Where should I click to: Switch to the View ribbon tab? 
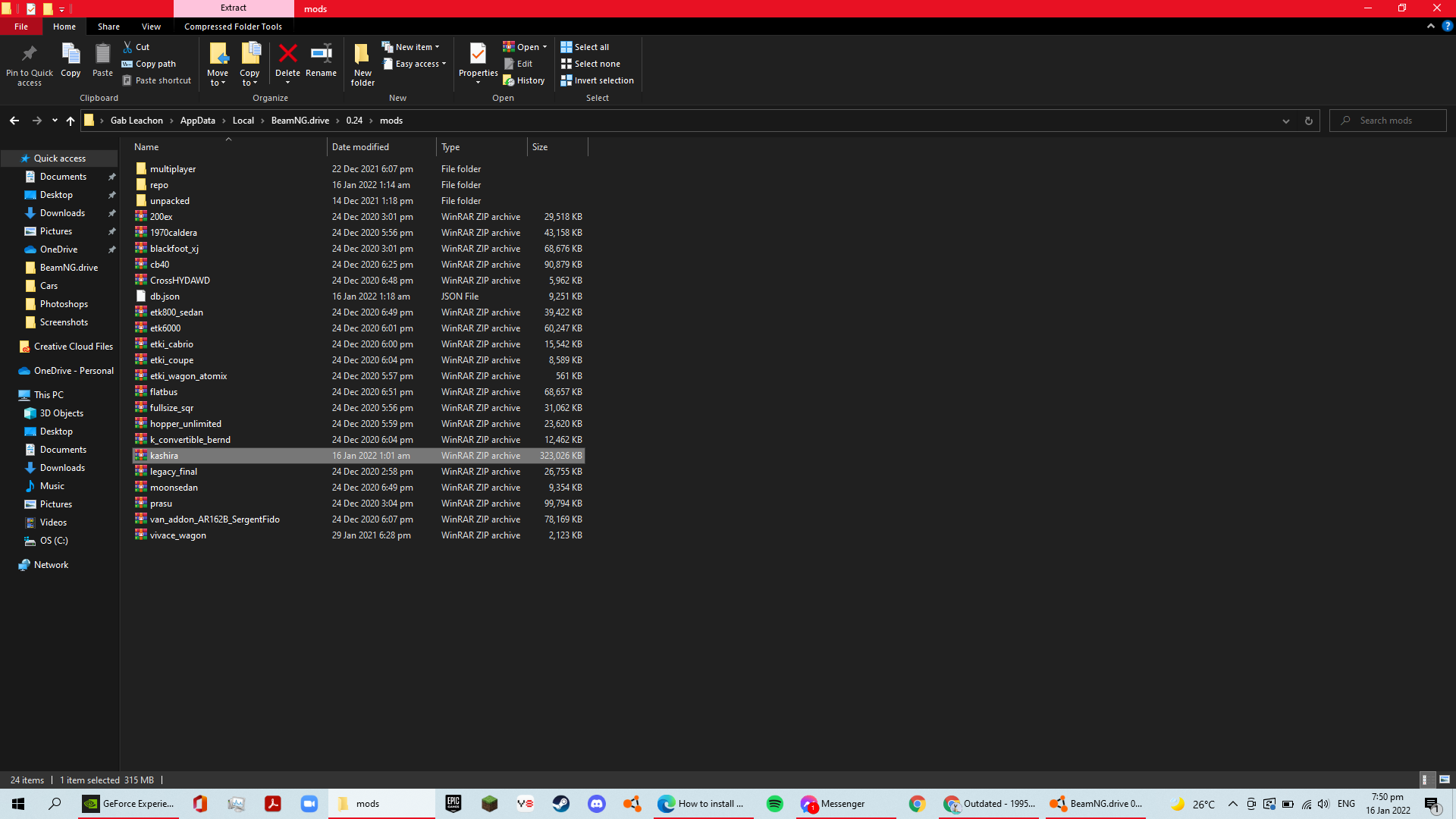click(x=151, y=27)
